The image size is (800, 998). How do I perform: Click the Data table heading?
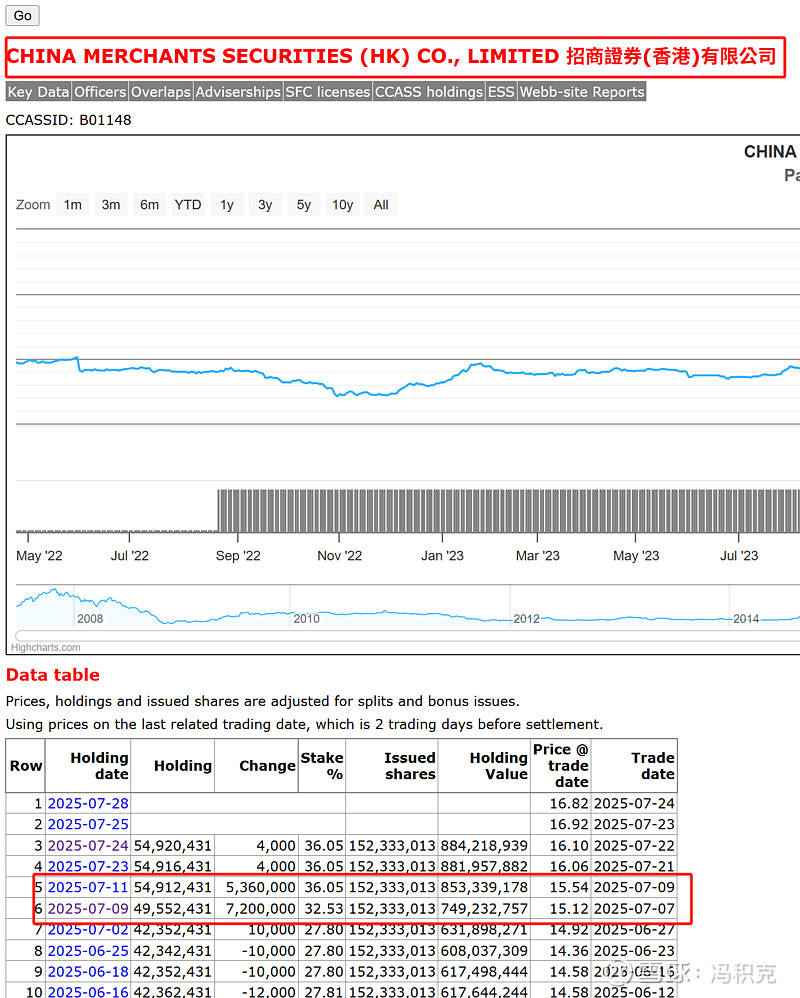pos(53,675)
